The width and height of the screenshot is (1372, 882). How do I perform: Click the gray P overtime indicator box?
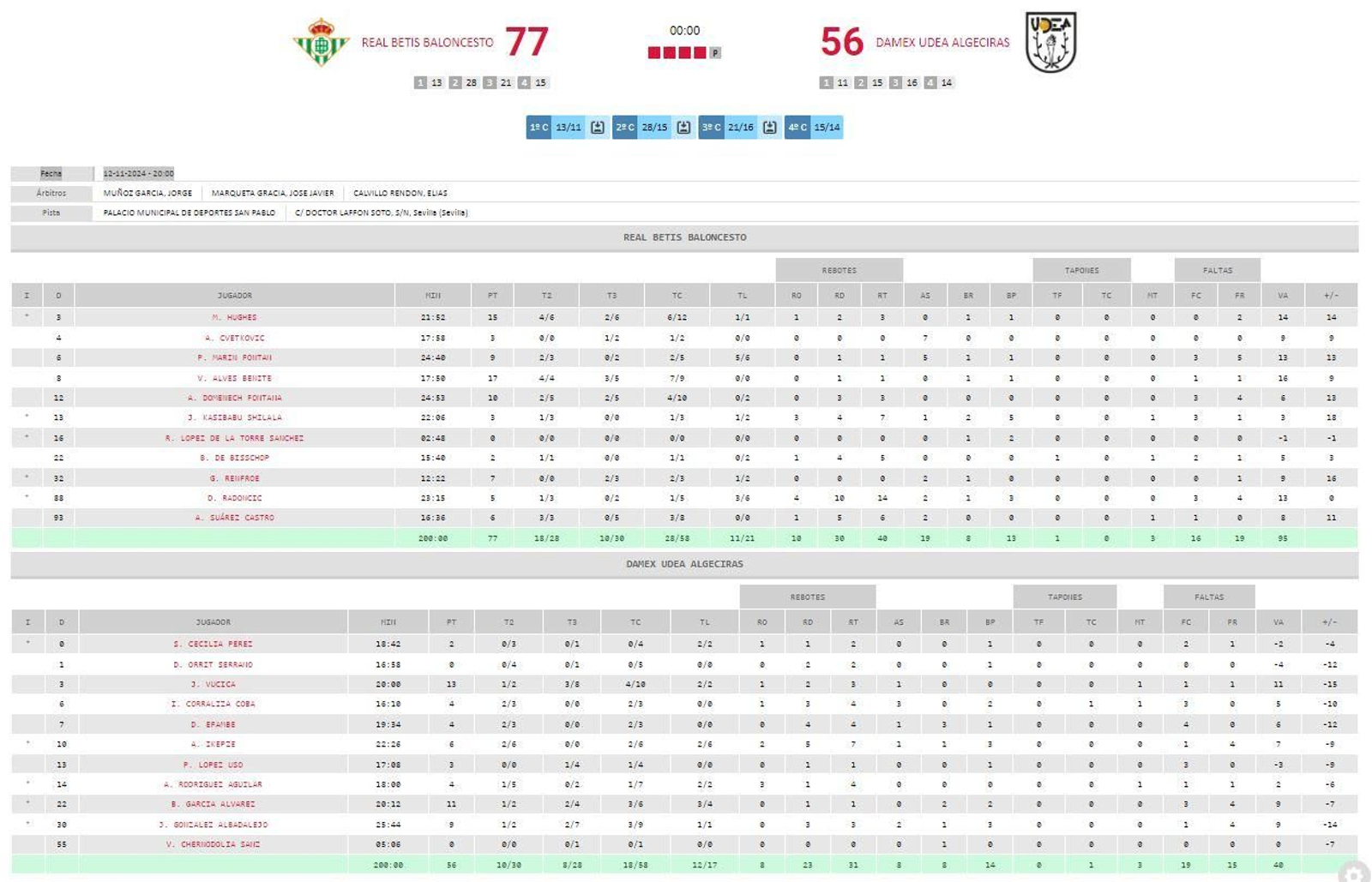(x=715, y=53)
